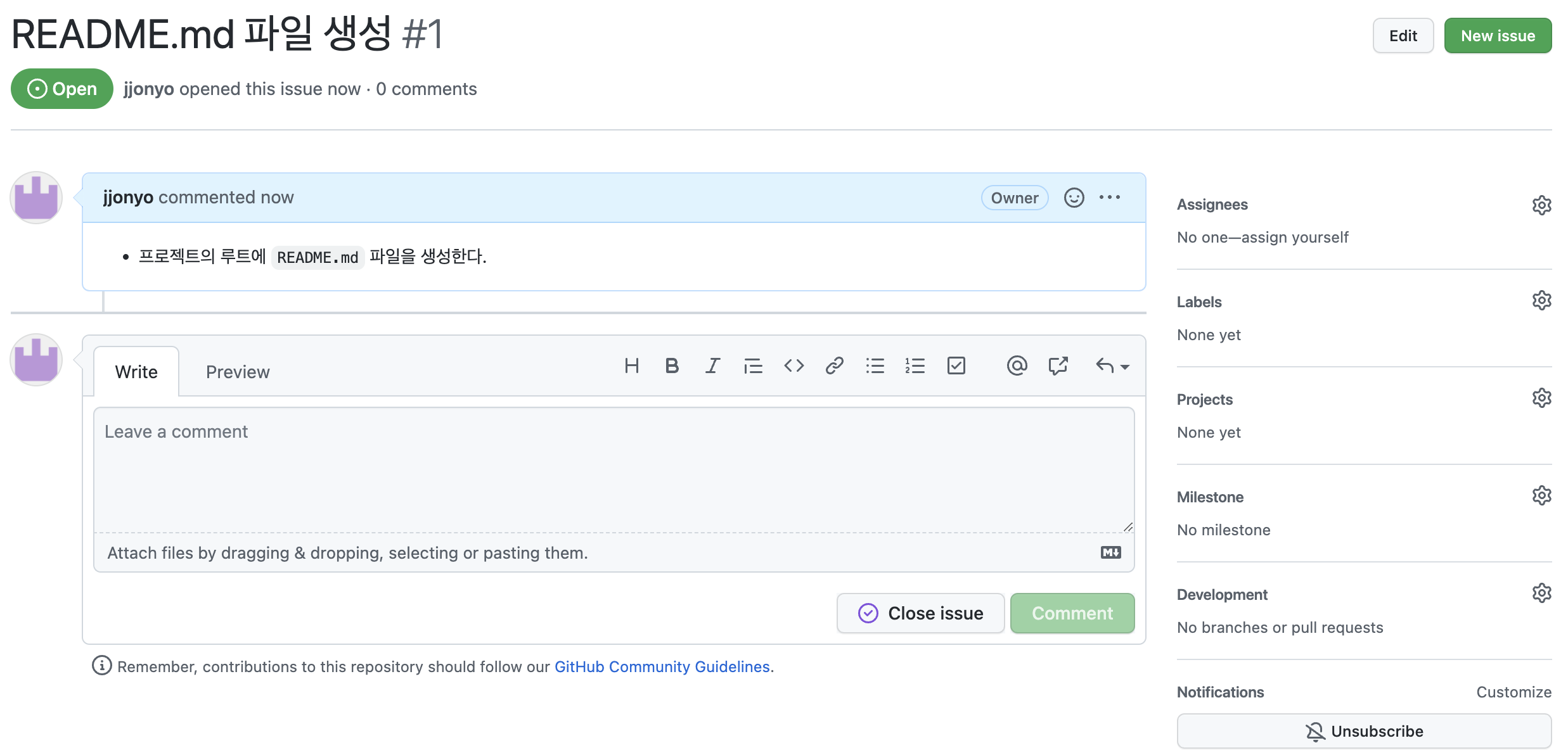
Task: Click the Labels heading
Action: pos(1199,302)
